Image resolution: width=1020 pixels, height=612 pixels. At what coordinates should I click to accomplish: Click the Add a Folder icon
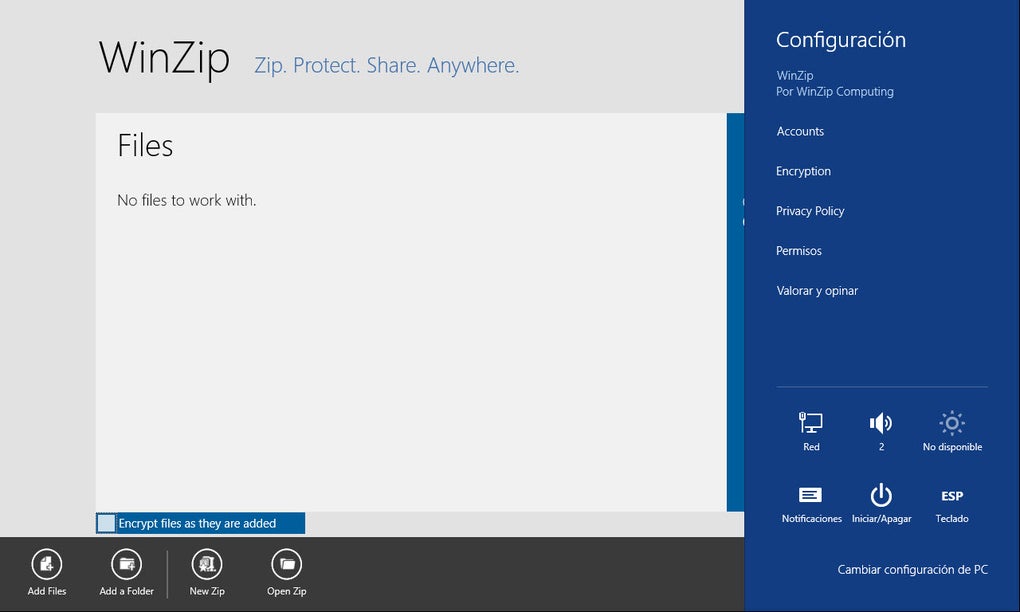[x=126, y=565]
